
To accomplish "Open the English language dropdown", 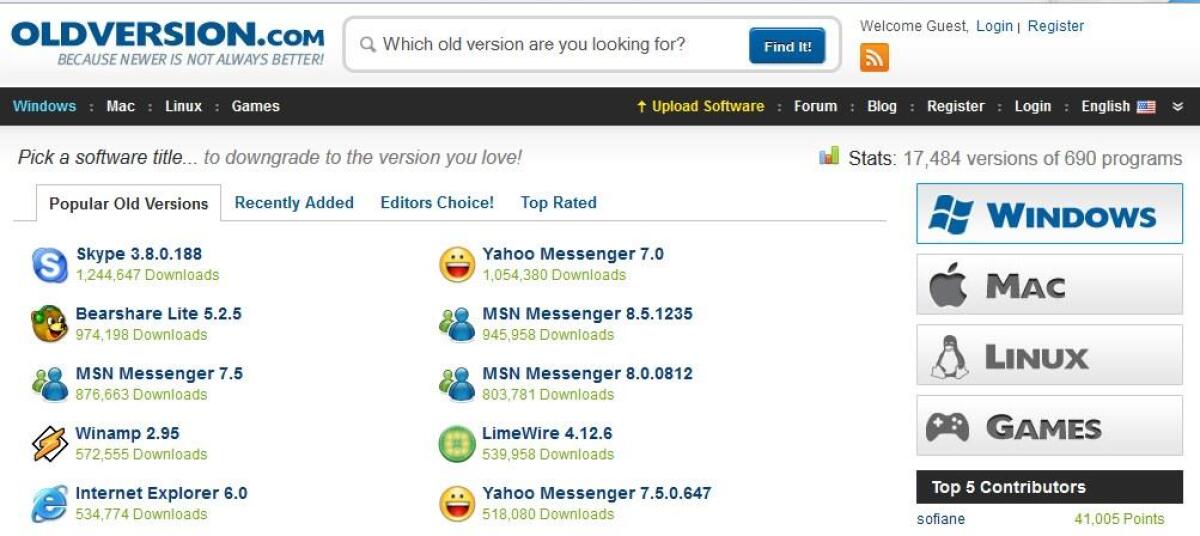I will pos(1118,106).
